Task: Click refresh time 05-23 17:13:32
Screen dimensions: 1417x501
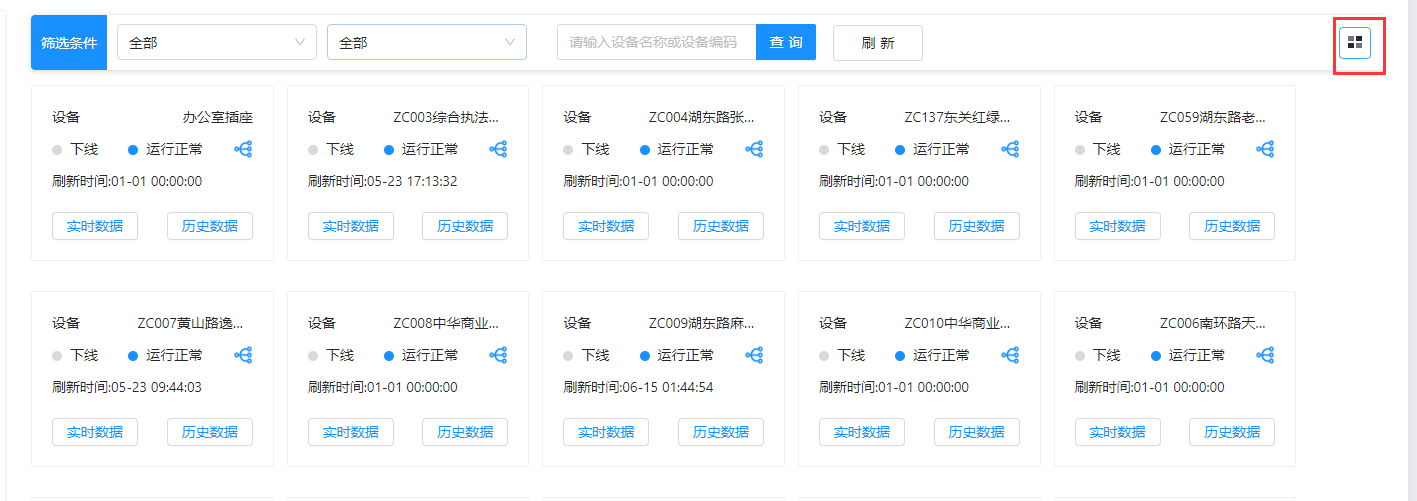Action: point(383,181)
